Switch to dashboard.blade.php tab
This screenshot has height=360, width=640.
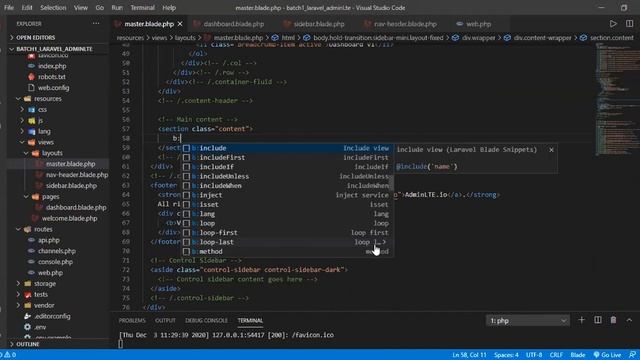click(233, 24)
